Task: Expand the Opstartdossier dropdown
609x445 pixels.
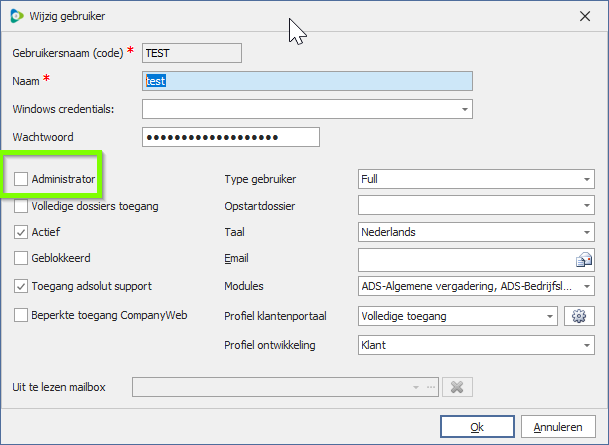Action: (586, 206)
